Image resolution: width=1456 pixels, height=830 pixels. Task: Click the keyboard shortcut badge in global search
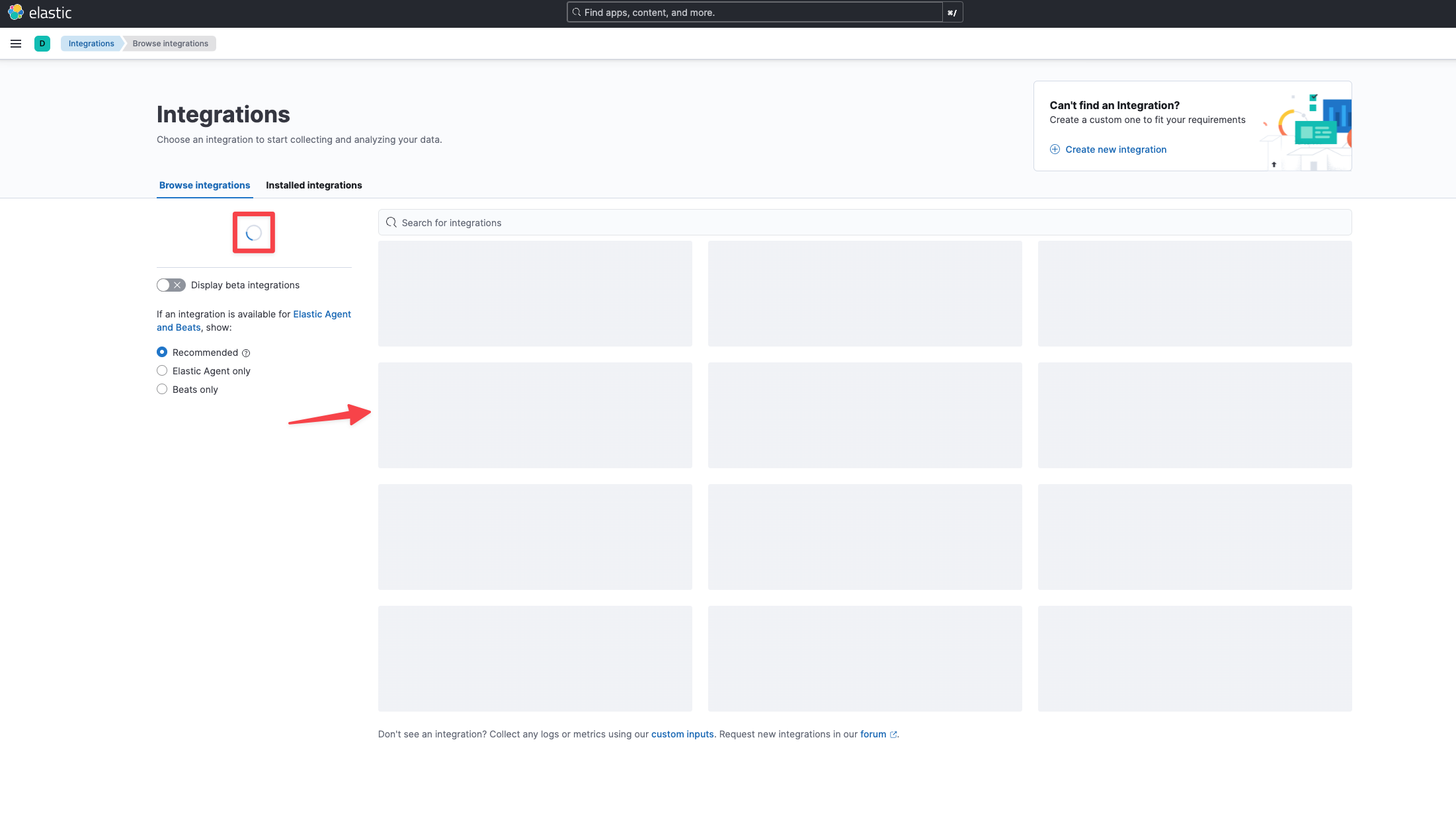pos(952,13)
